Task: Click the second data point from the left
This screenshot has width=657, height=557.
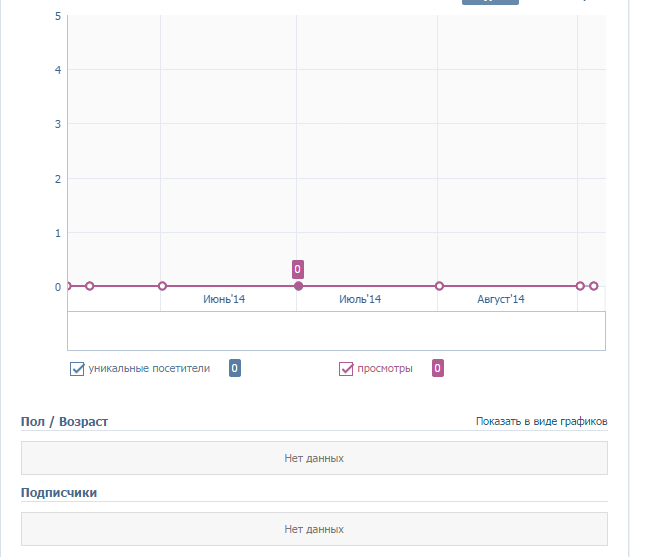Action: point(89,286)
